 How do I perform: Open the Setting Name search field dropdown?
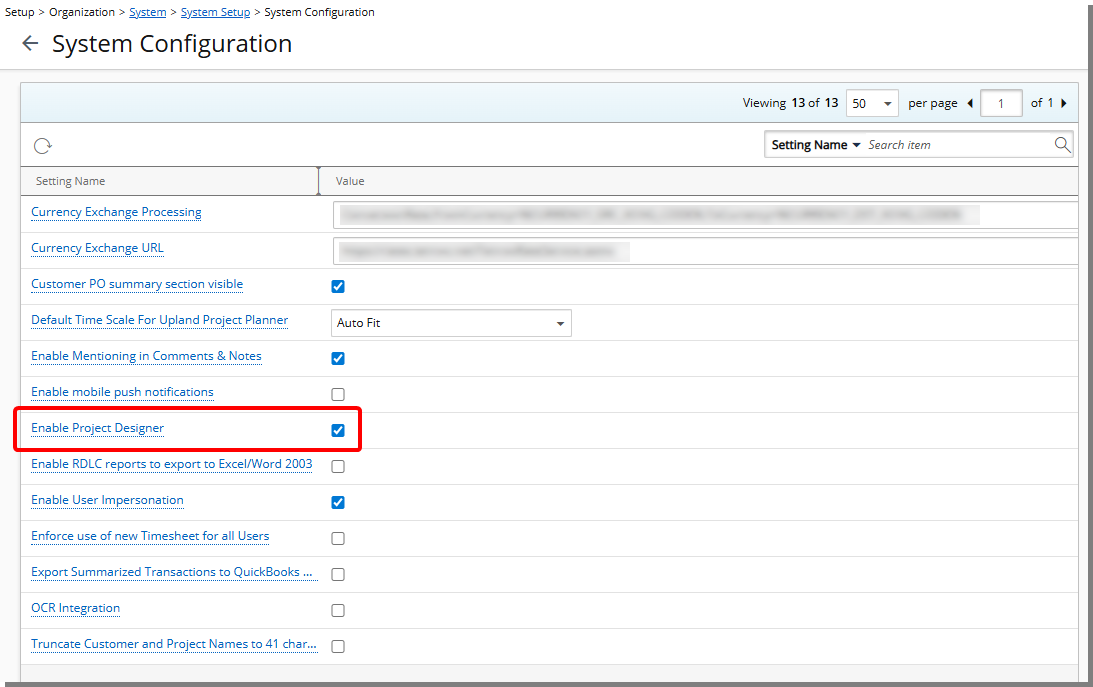coord(814,144)
